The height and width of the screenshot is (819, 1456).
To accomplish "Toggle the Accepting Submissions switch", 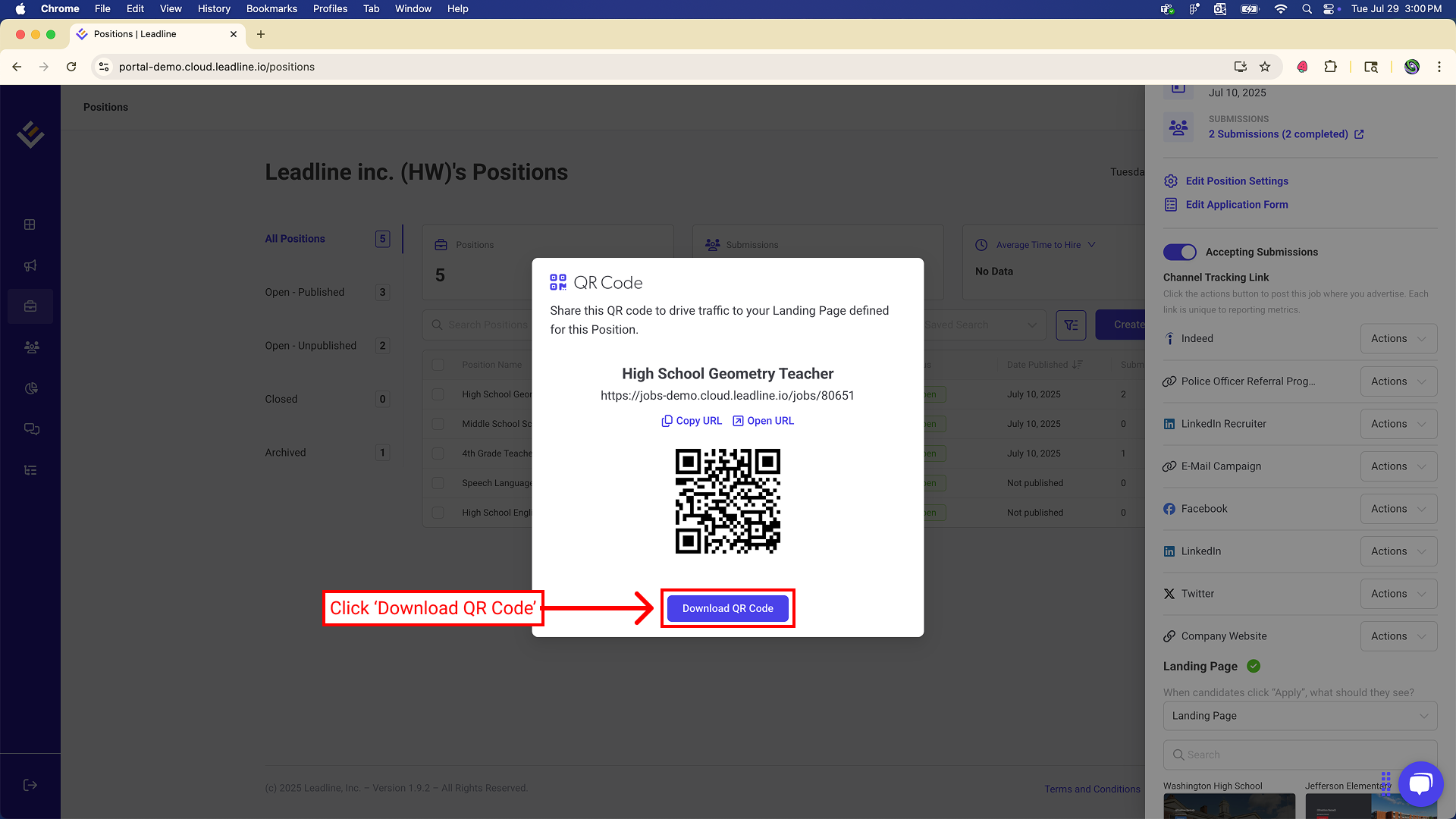I will [1180, 252].
